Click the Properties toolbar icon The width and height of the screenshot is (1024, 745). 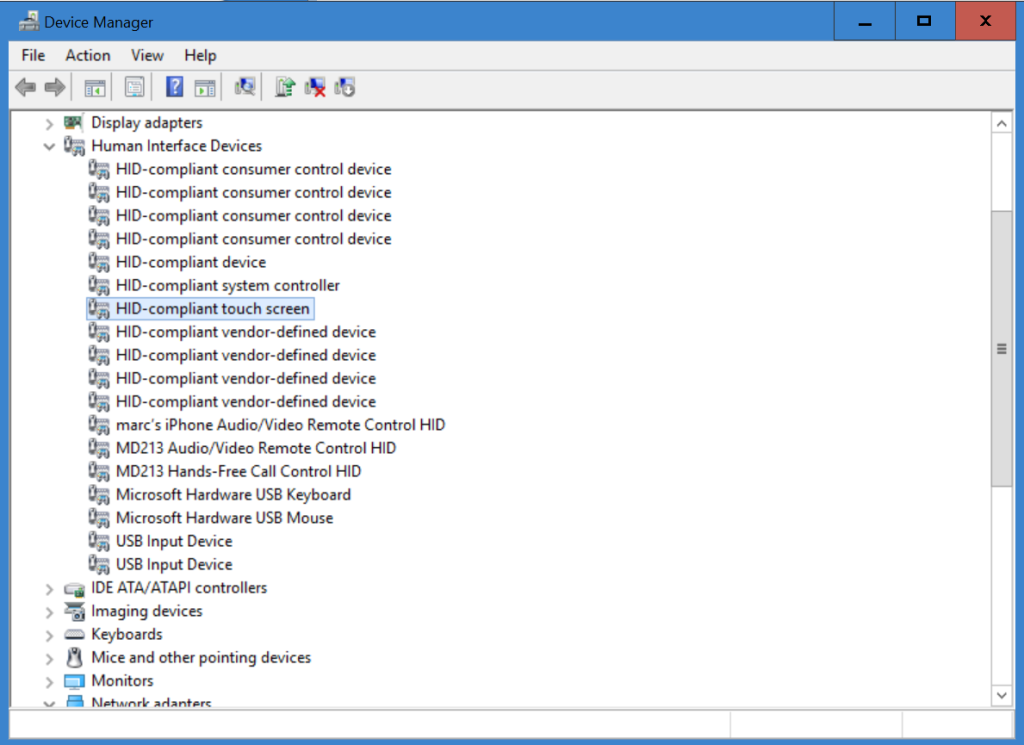click(x=134, y=88)
